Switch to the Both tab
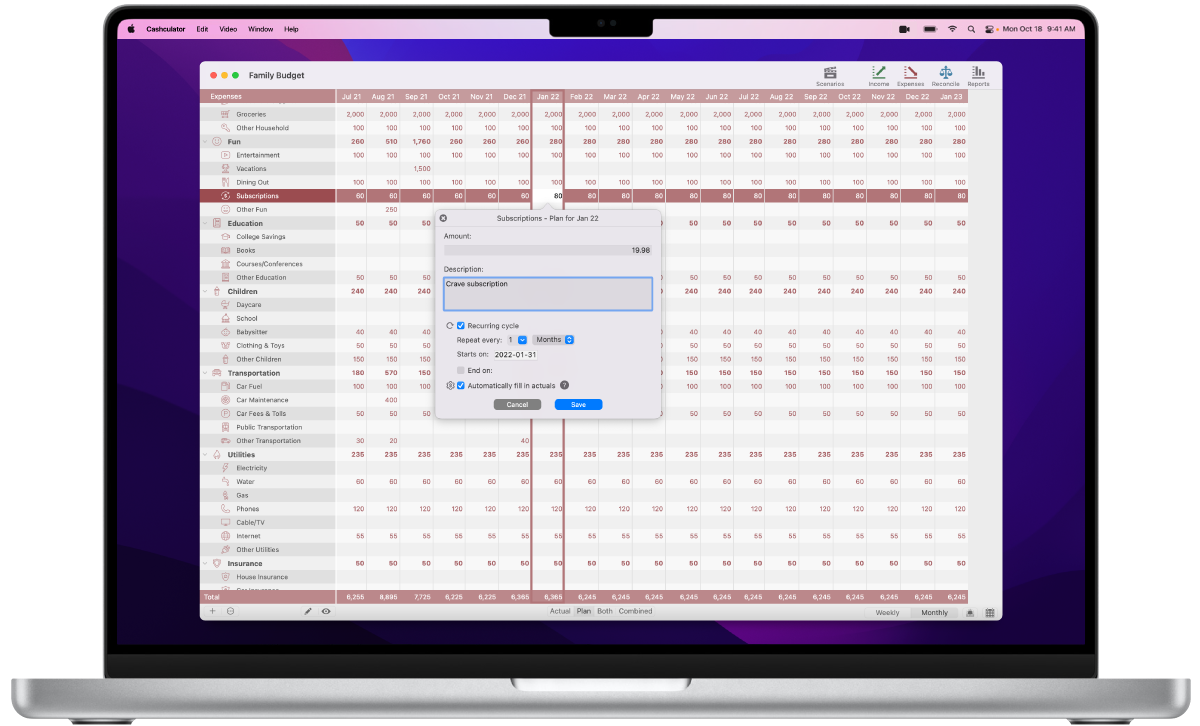Image resolution: width=1200 pixels, height=726 pixels. pos(605,611)
